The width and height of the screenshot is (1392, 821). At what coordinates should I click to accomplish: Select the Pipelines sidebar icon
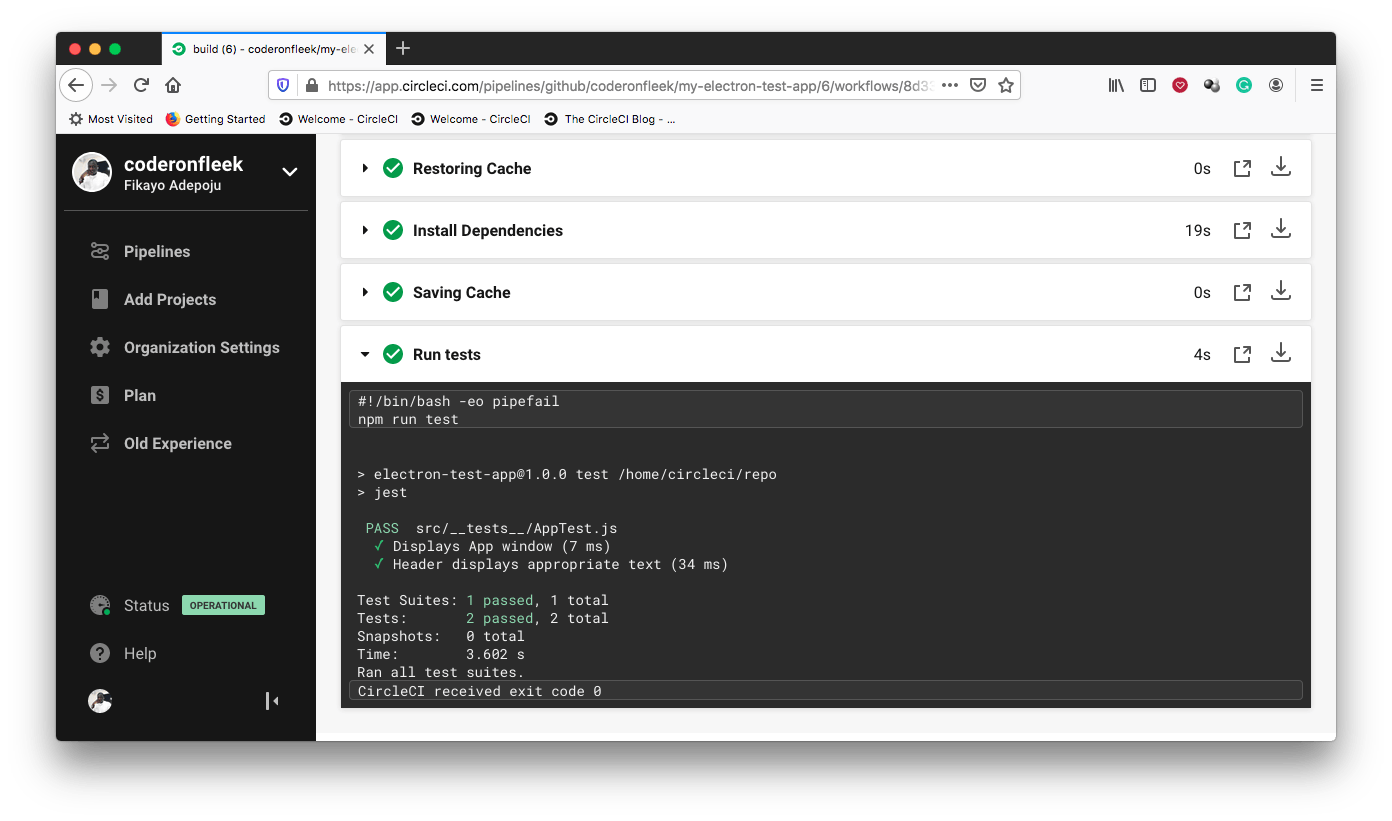tap(98, 251)
